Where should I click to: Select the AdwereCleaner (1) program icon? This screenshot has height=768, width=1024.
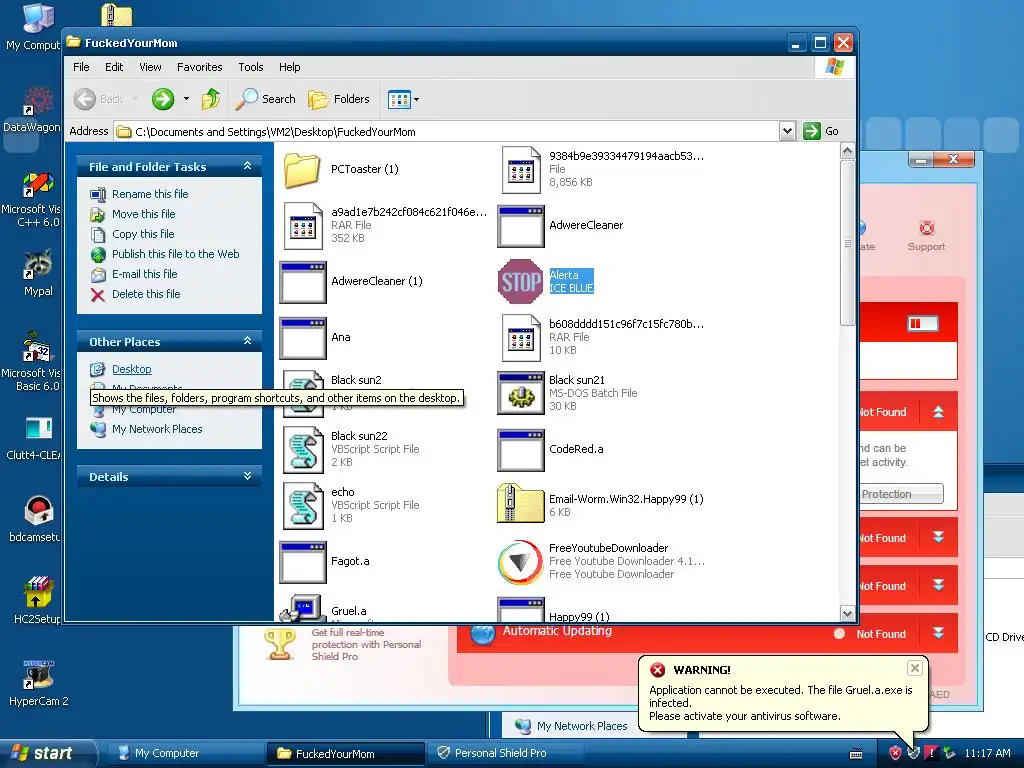pos(303,282)
